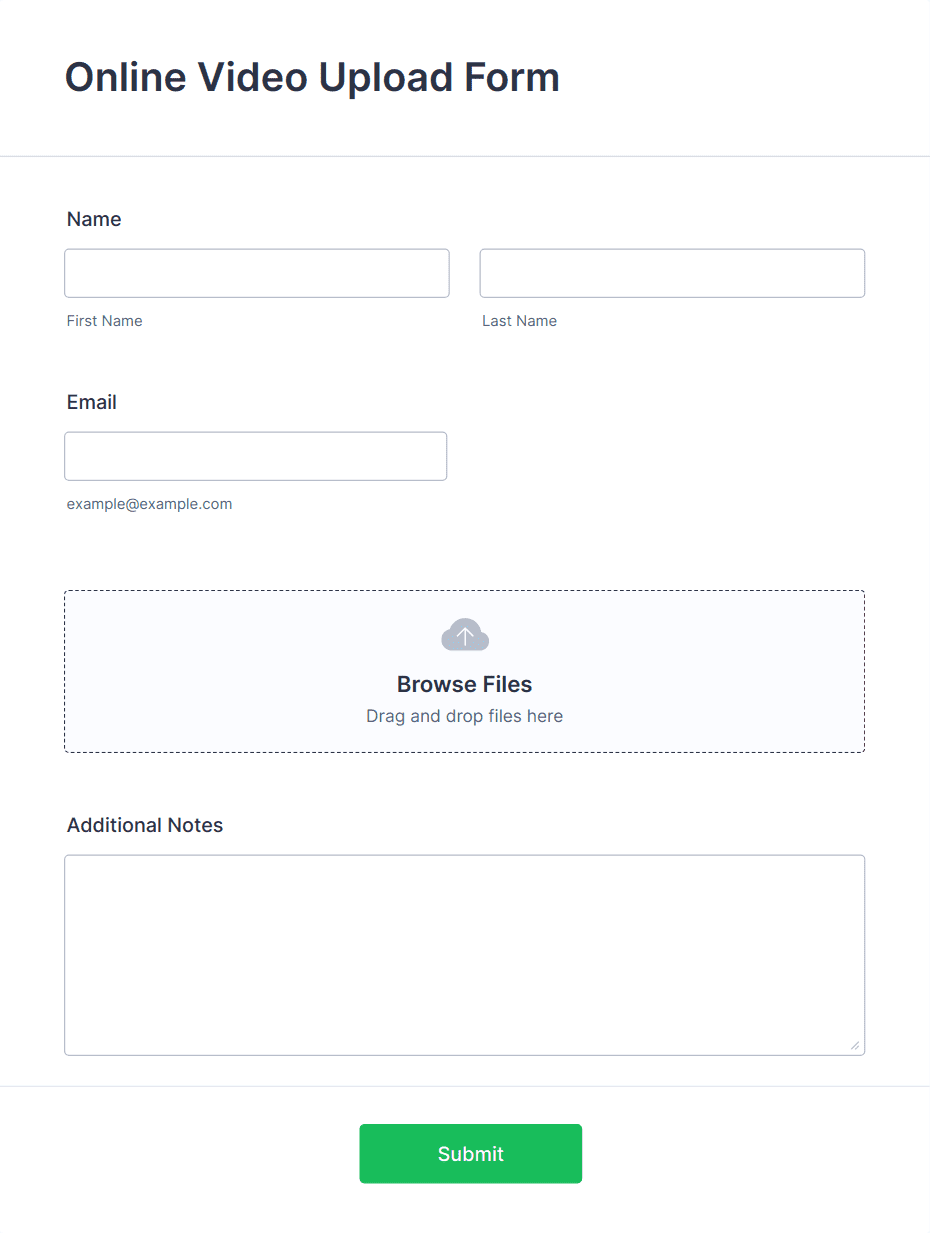Click inside the Additional Notes text area

[464, 950]
